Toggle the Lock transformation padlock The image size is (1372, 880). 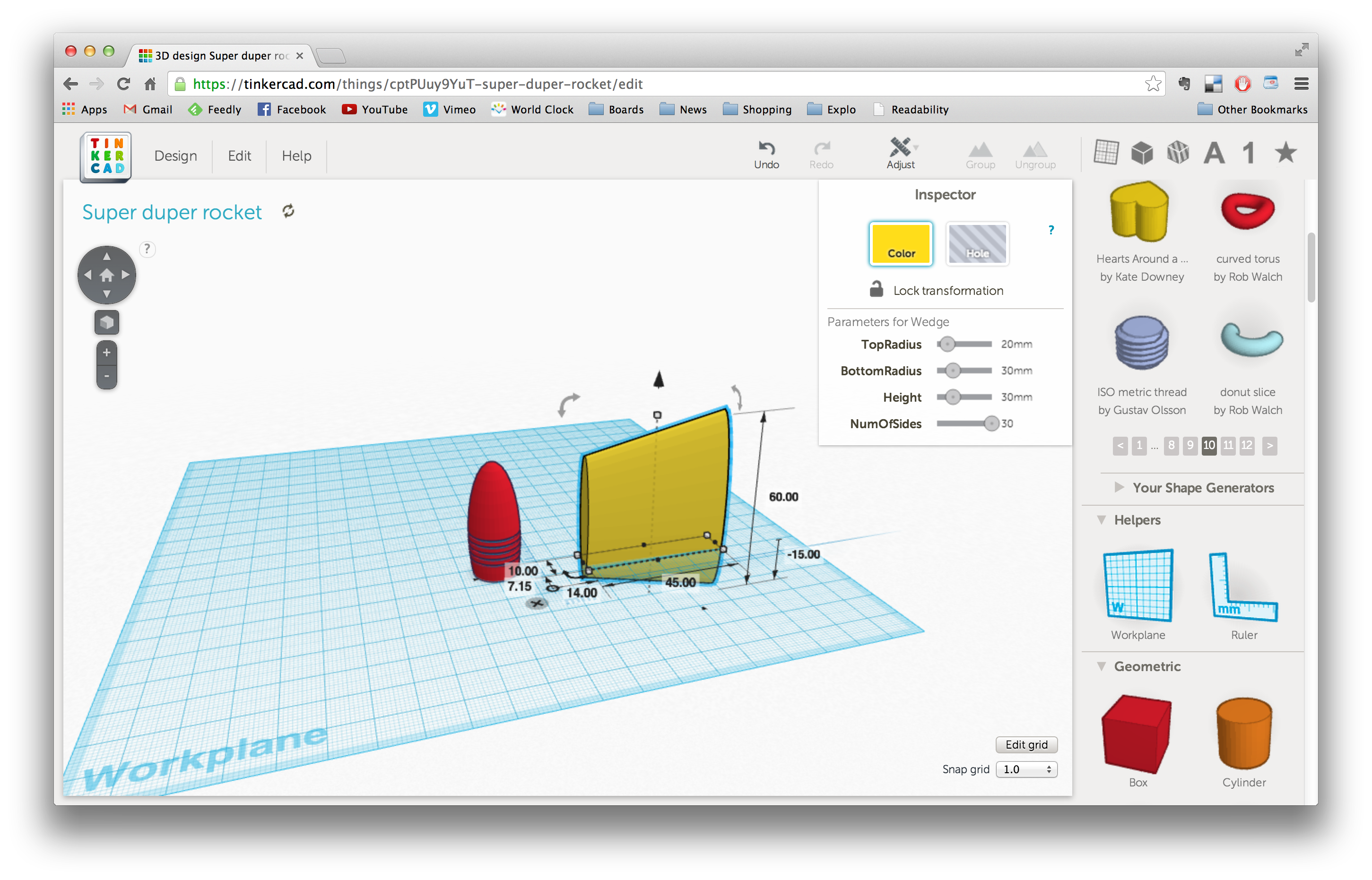(876, 289)
